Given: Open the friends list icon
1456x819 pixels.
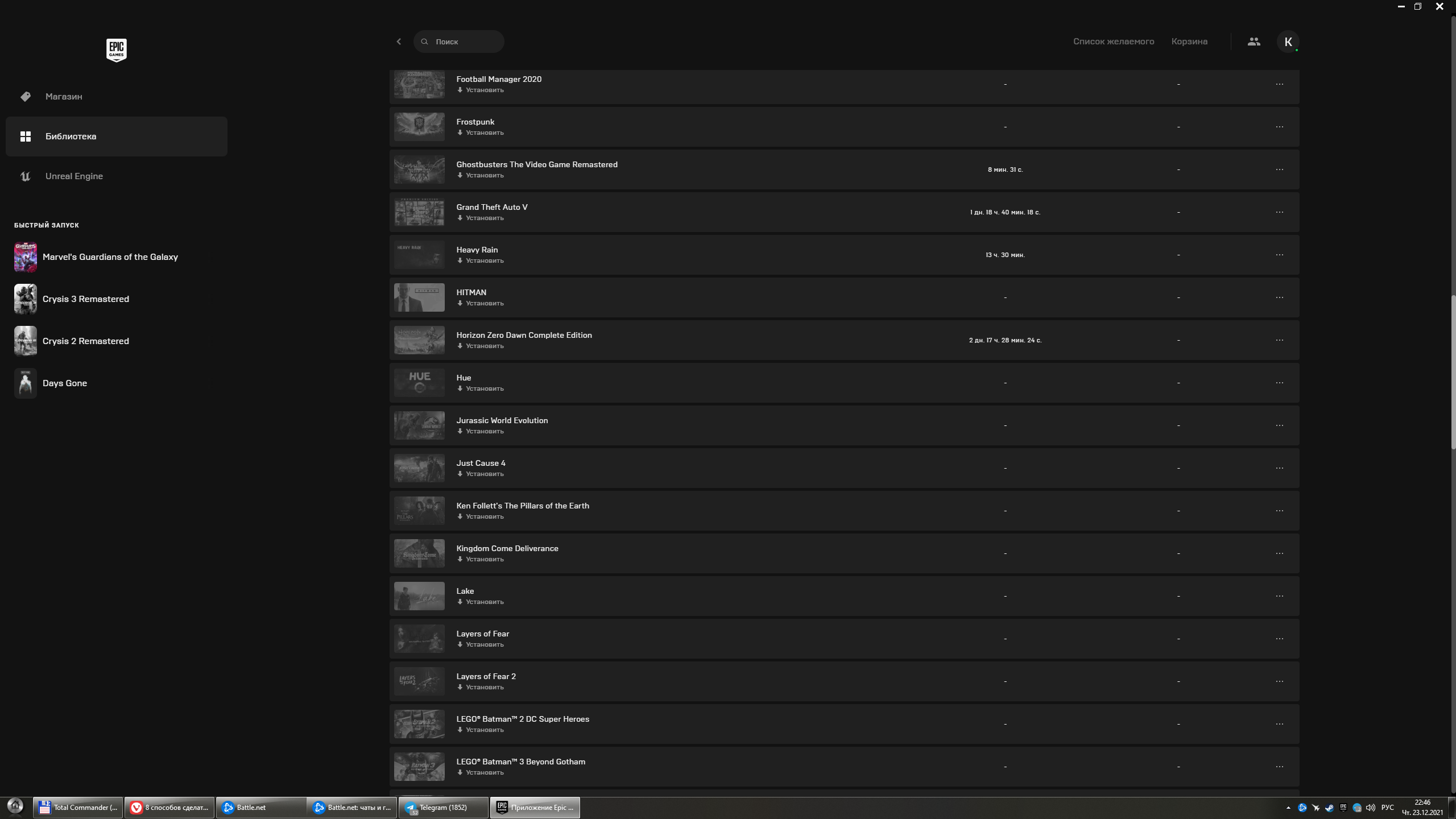Looking at the screenshot, I should [x=1254, y=42].
